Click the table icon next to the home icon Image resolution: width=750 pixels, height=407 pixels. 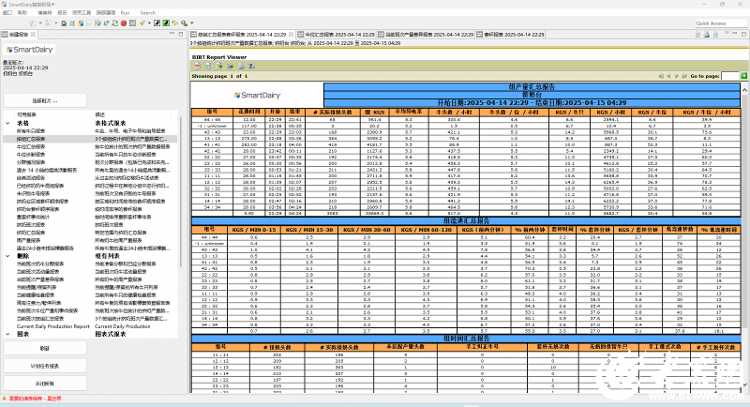pyautogui.click(x=72, y=23)
